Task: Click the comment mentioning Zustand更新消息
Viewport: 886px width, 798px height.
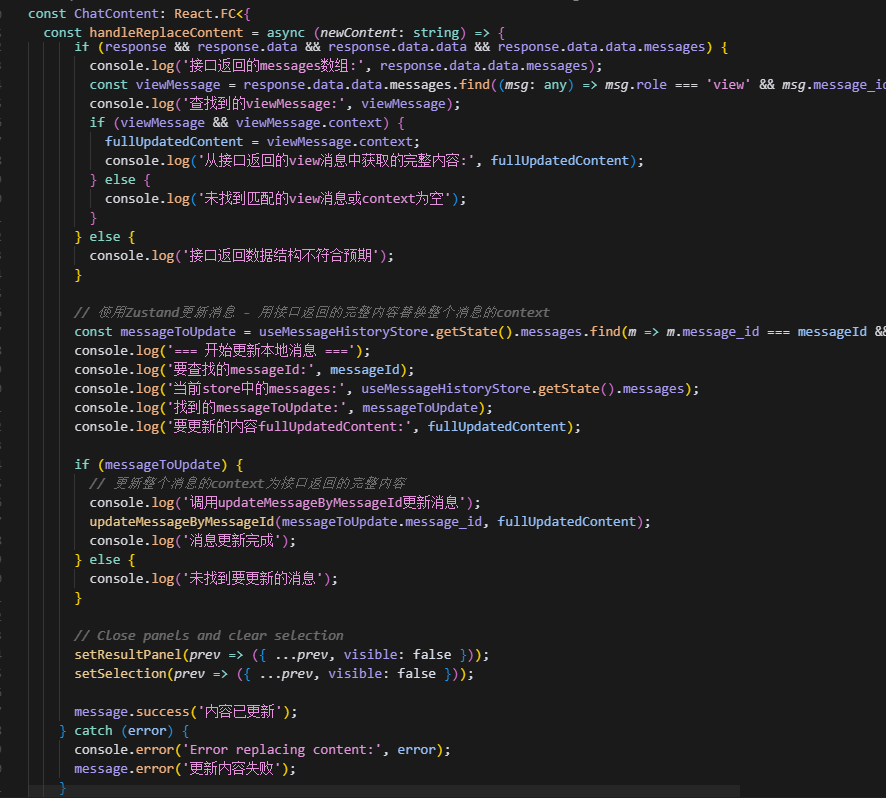Action: click(310, 313)
